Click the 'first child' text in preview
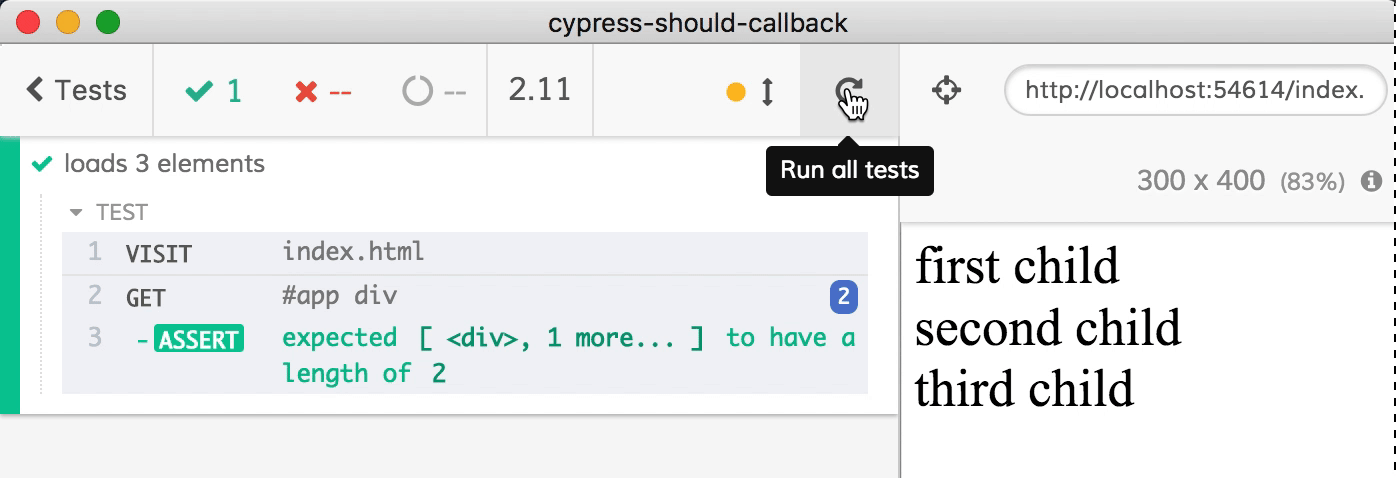The height and width of the screenshot is (478, 1396). point(1017,266)
